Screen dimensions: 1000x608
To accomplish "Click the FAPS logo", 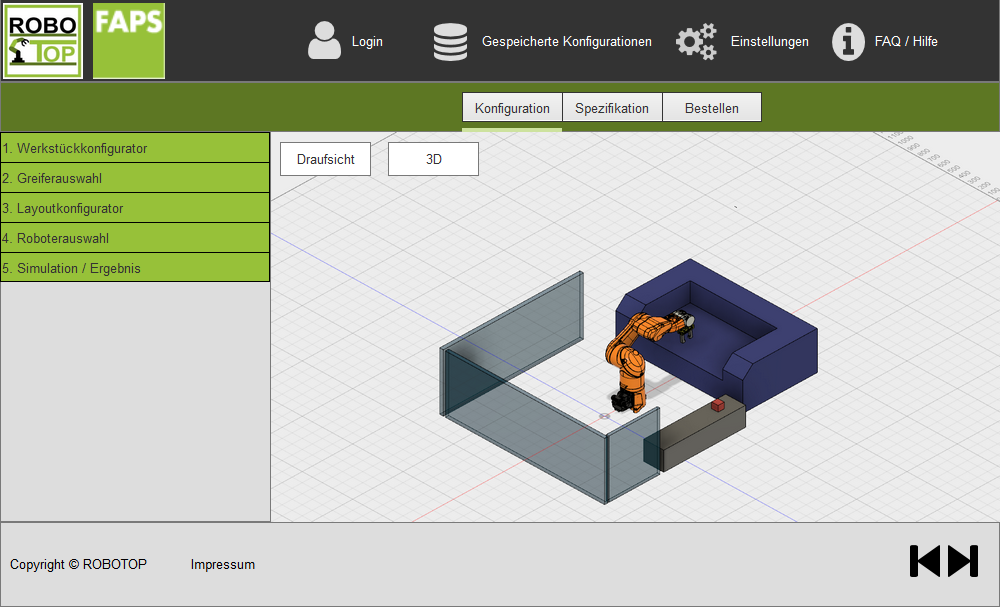I will [129, 41].
